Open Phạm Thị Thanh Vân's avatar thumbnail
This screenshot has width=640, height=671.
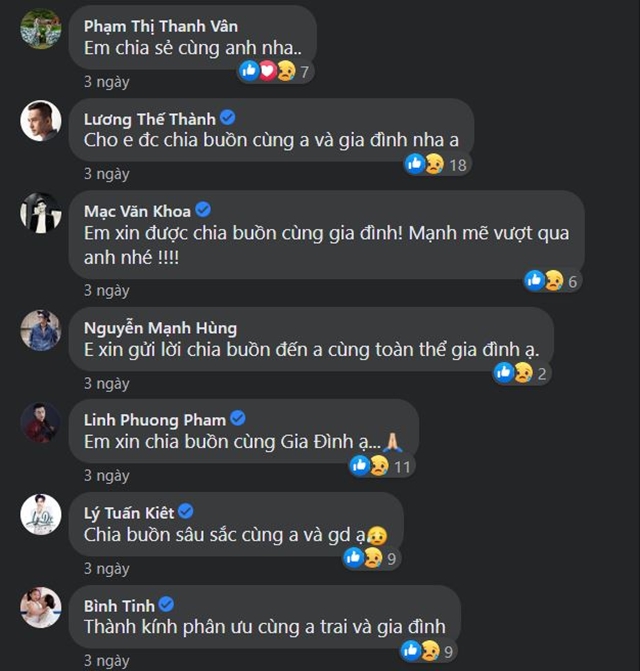point(41,28)
